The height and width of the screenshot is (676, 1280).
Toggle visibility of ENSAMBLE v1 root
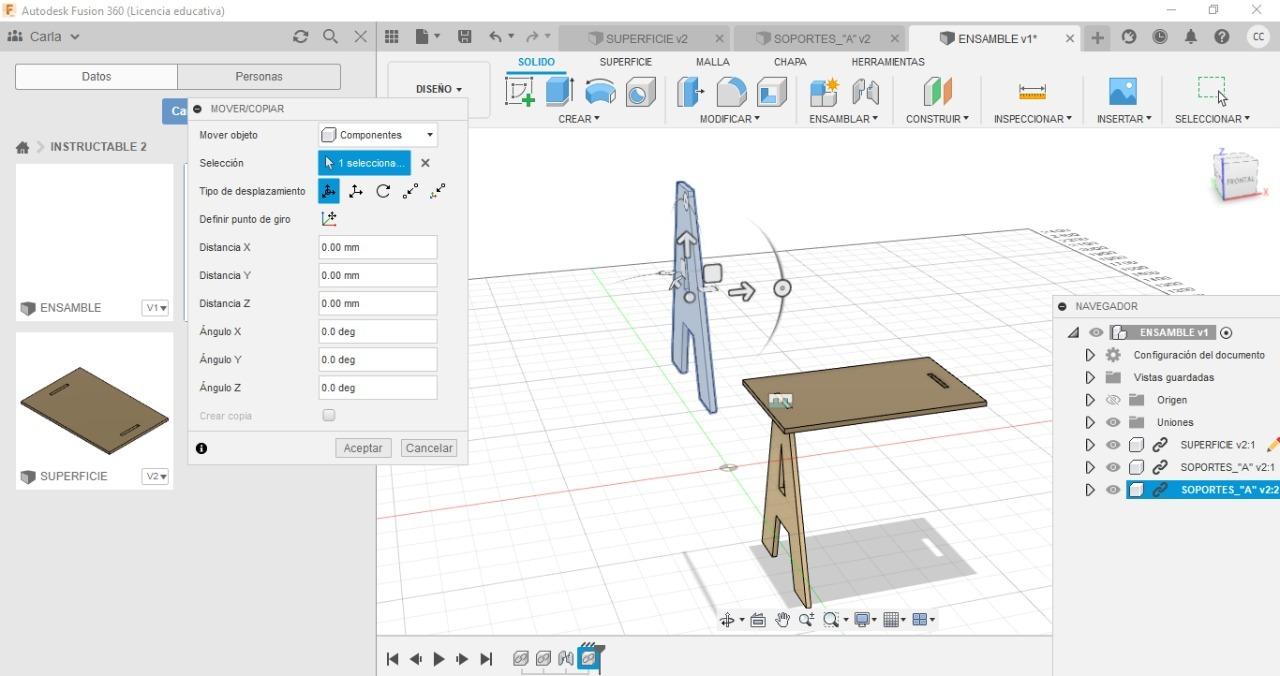(1097, 333)
